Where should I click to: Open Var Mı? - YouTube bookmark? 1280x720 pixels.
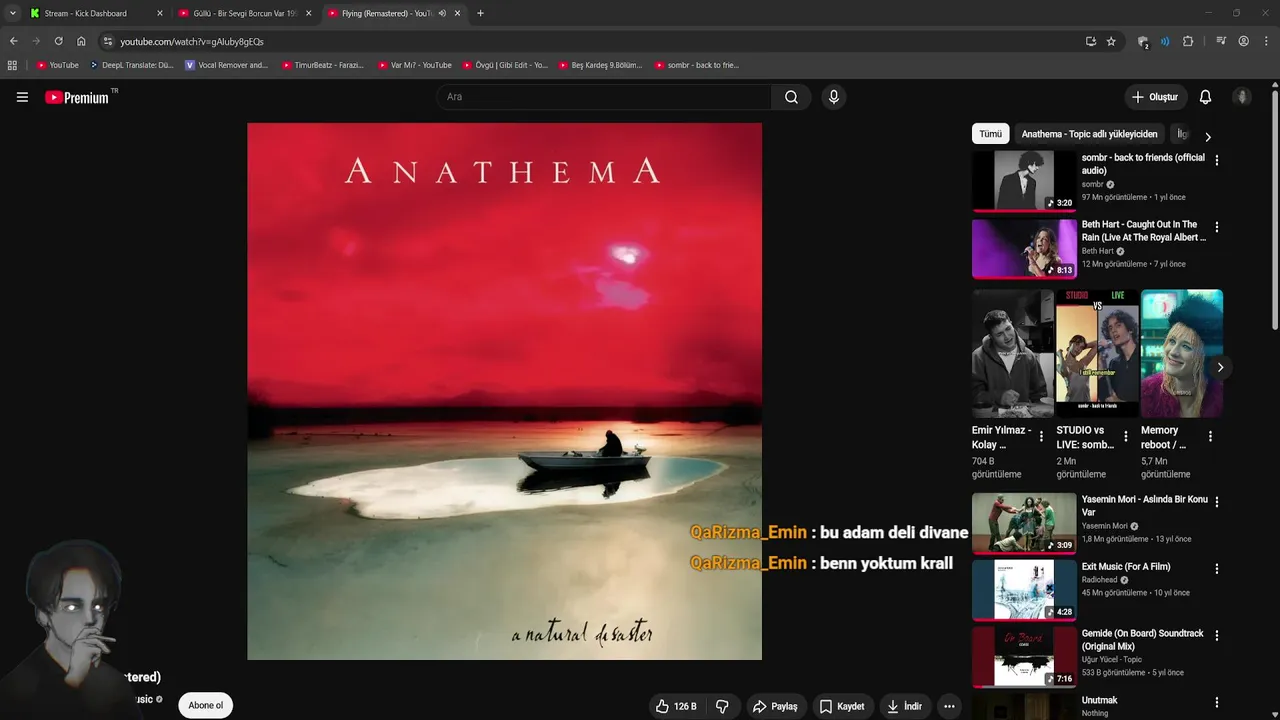(414, 65)
